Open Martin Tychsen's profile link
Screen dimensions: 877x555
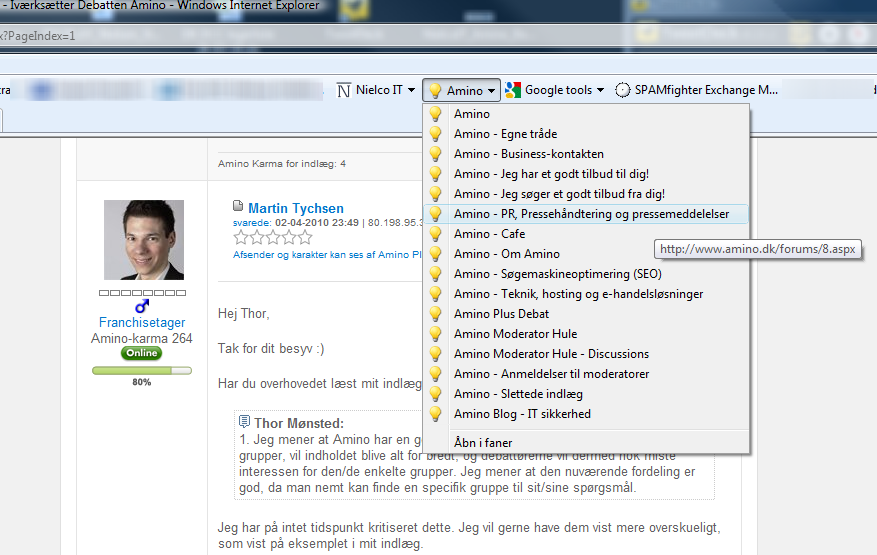296,208
